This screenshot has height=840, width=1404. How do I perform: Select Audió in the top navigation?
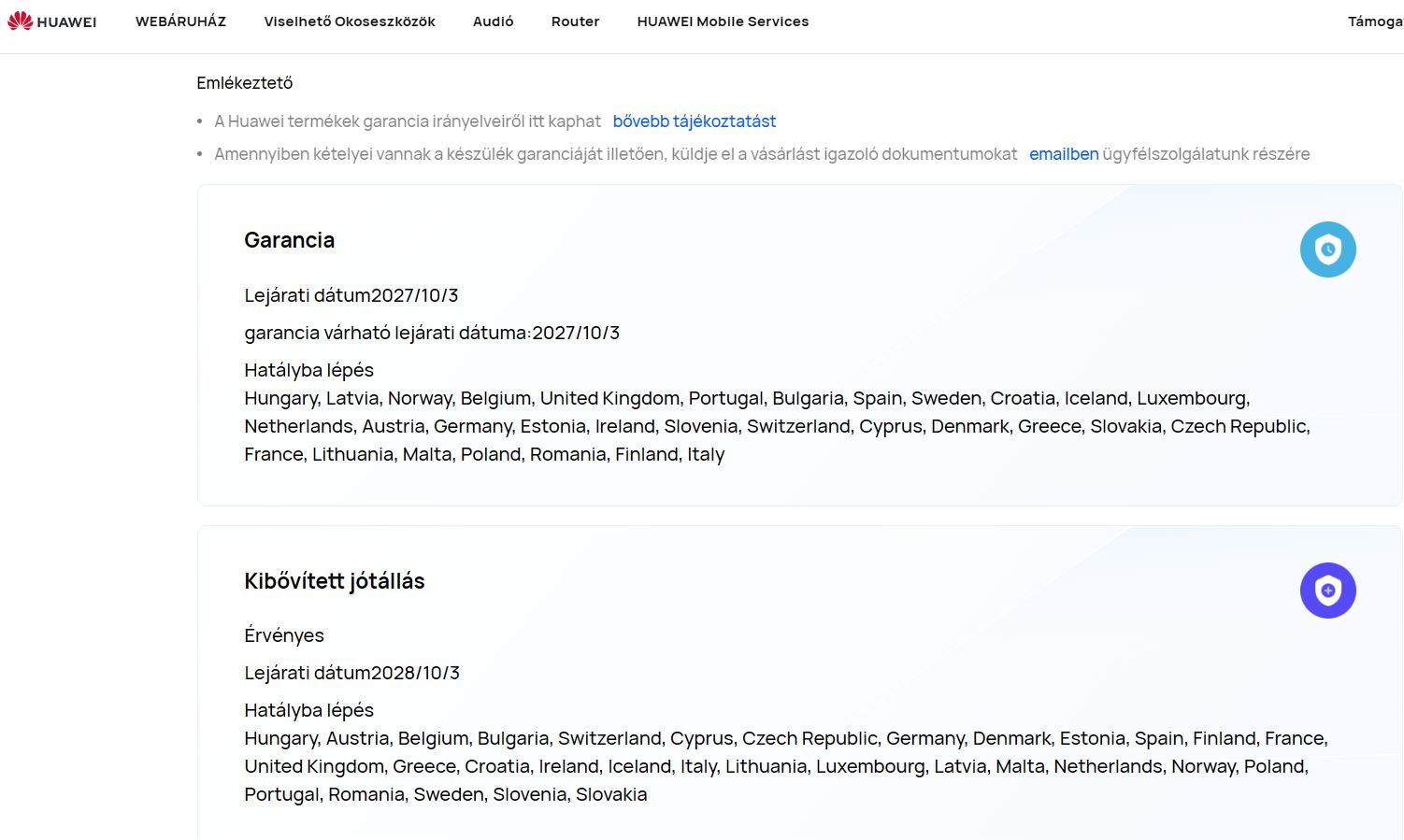(x=493, y=21)
